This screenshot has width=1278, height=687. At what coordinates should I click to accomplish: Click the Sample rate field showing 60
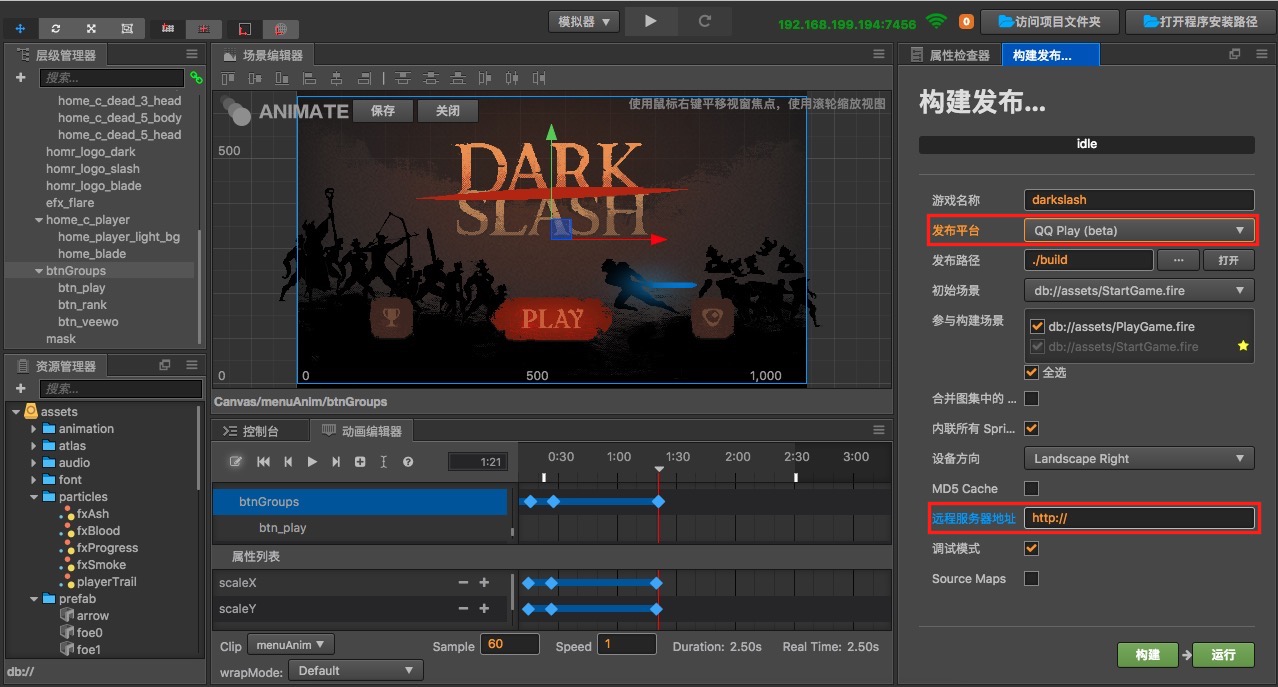(x=510, y=645)
